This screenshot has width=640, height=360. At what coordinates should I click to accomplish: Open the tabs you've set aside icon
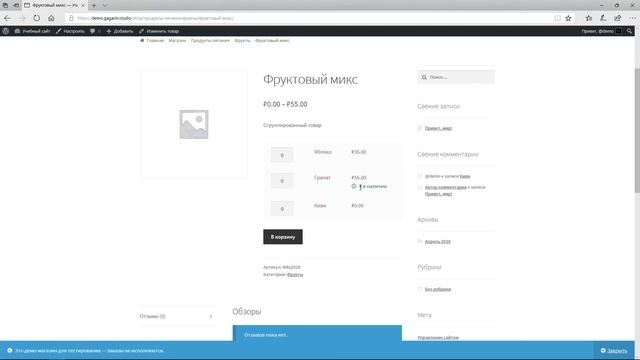[x=5, y=5]
